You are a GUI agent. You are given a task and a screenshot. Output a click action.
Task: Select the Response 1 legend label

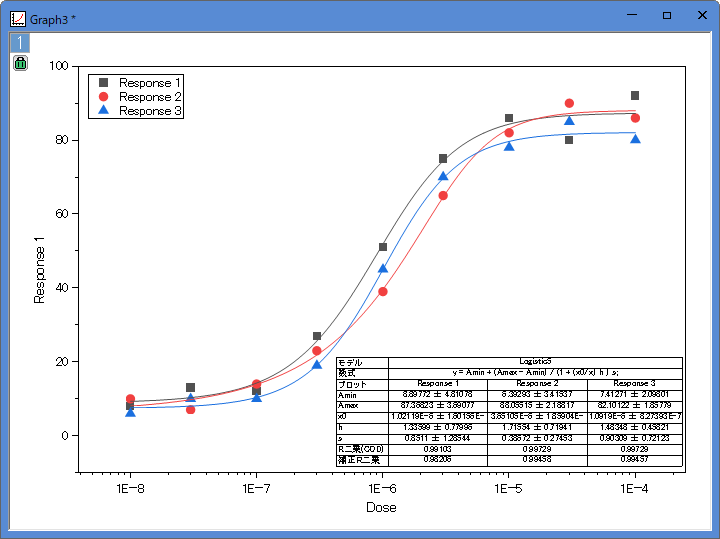coord(150,83)
